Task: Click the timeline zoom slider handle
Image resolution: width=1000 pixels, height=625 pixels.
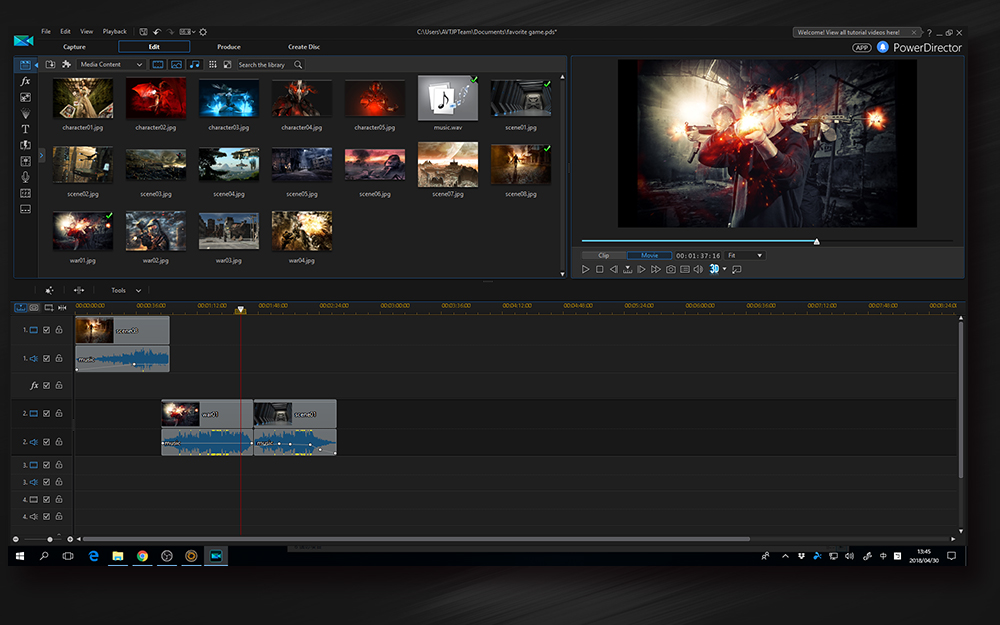Action: click(50, 540)
